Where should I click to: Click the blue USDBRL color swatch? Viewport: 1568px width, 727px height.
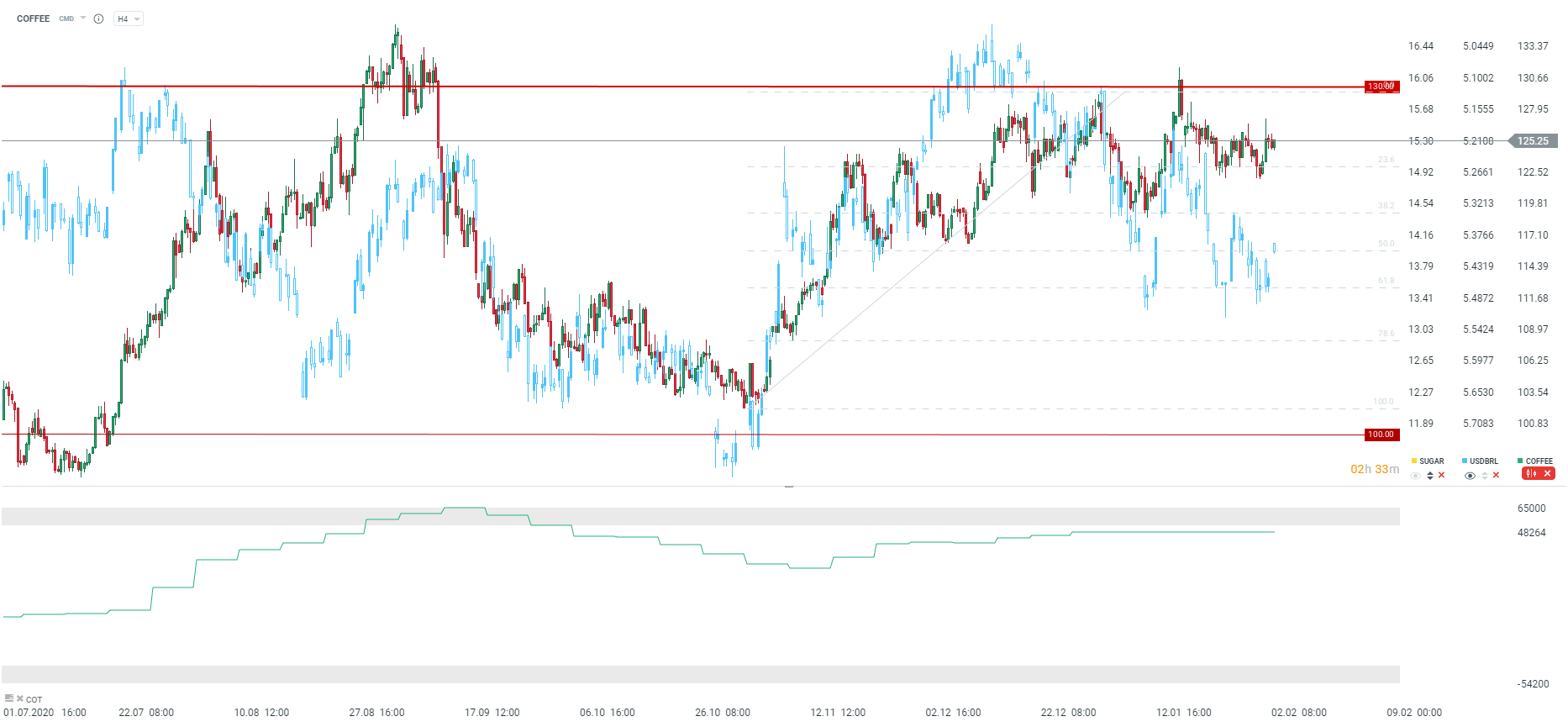click(x=1465, y=461)
